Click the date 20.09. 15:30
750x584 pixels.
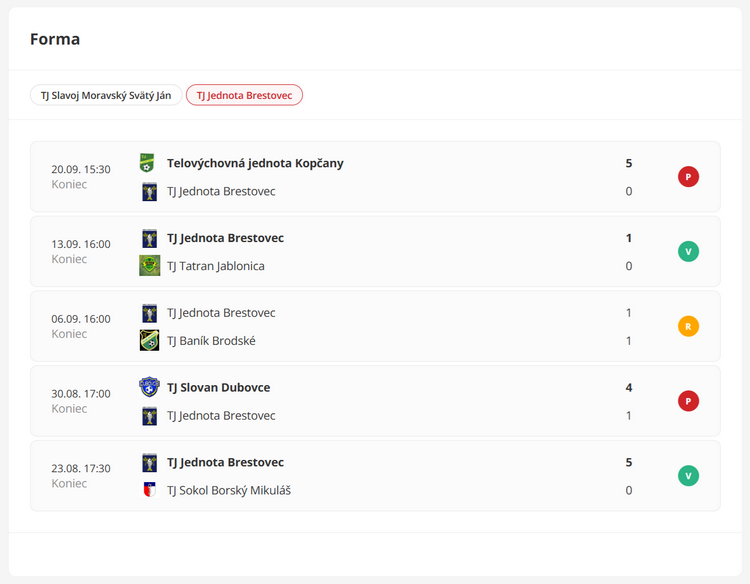81,169
